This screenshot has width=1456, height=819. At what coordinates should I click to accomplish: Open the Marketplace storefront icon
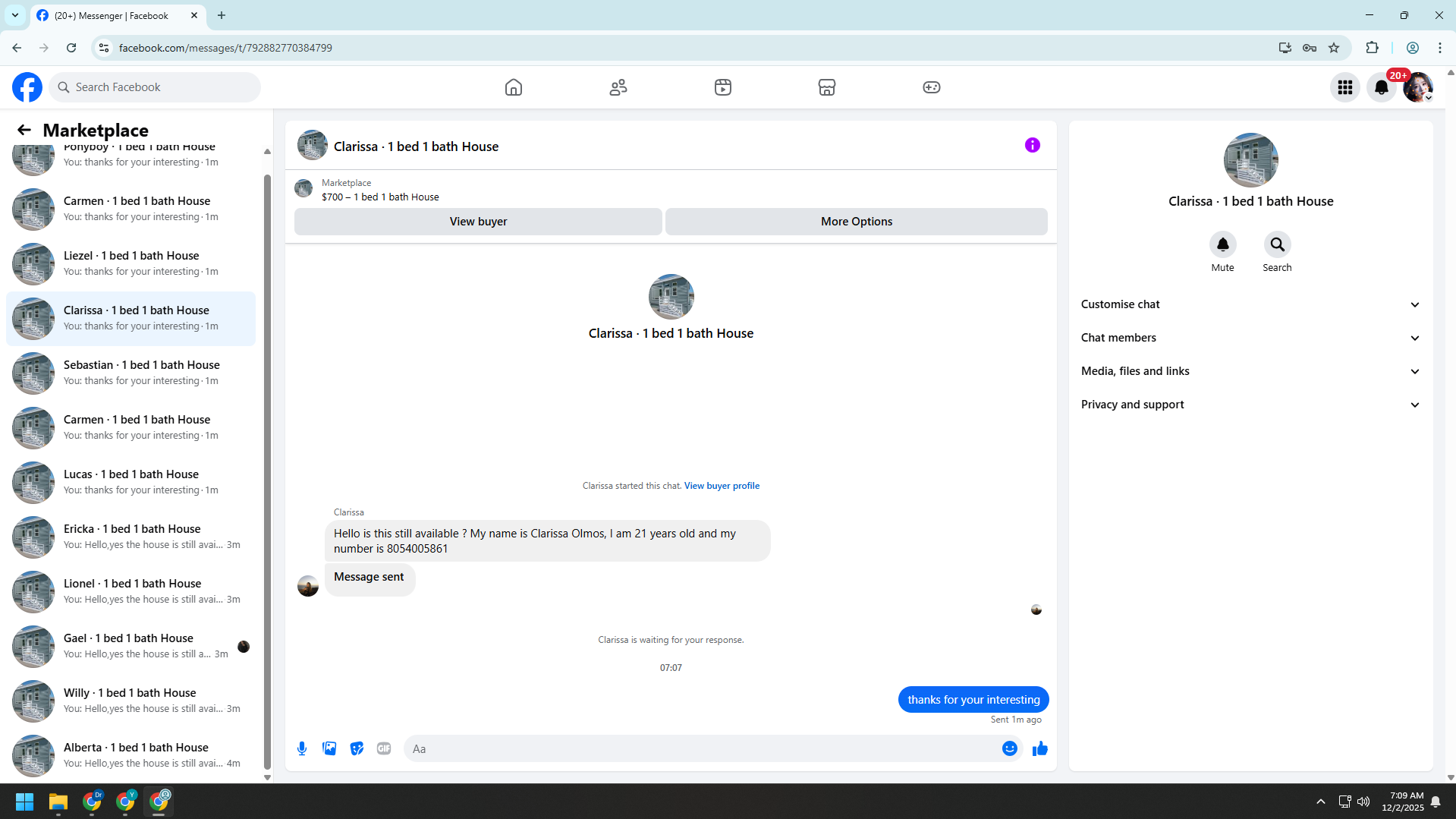pyautogui.click(x=827, y=87)
